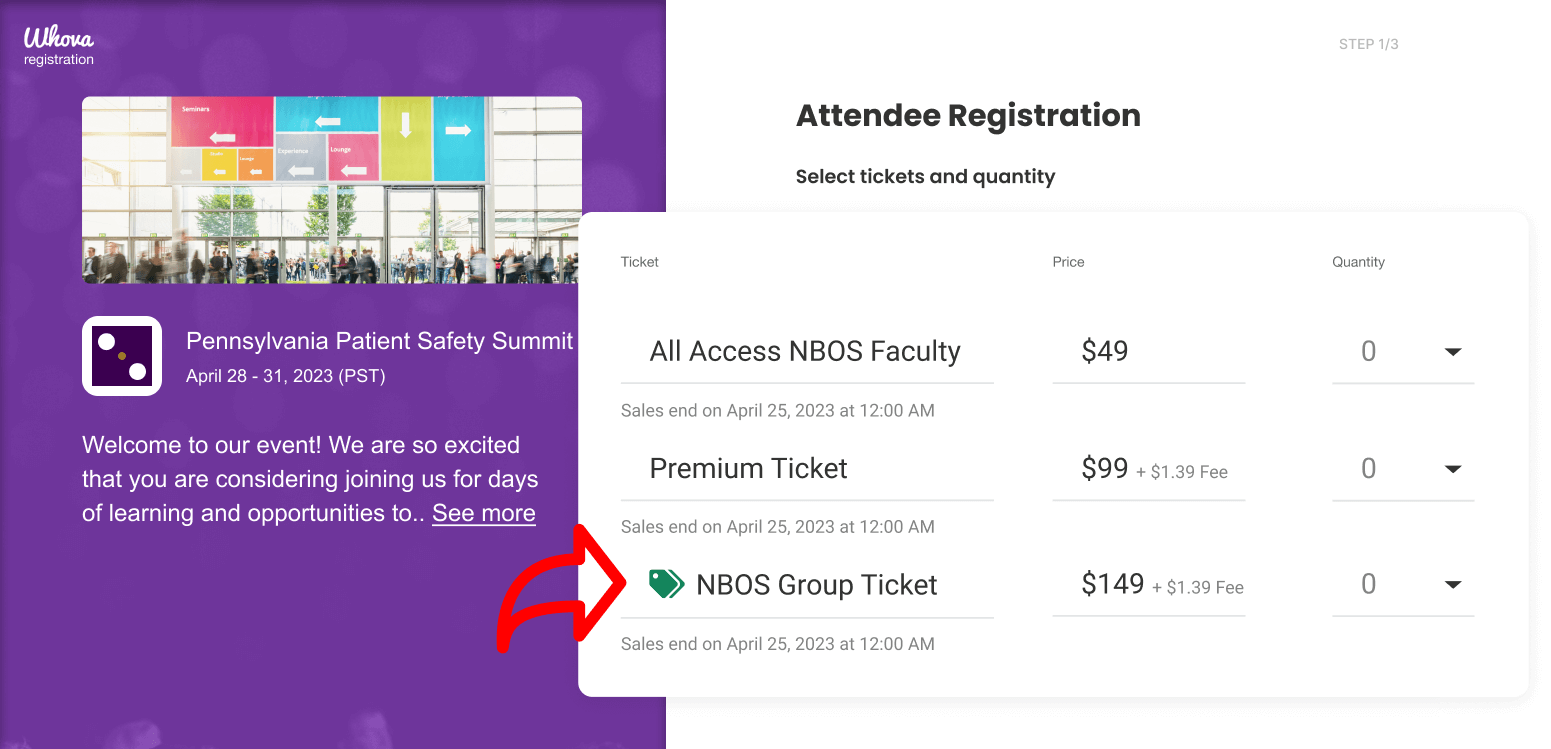Select the All Access NBOS Faculty ticket name
The width and height of the screenshot is (1551, 749).
tap(805, 352)
